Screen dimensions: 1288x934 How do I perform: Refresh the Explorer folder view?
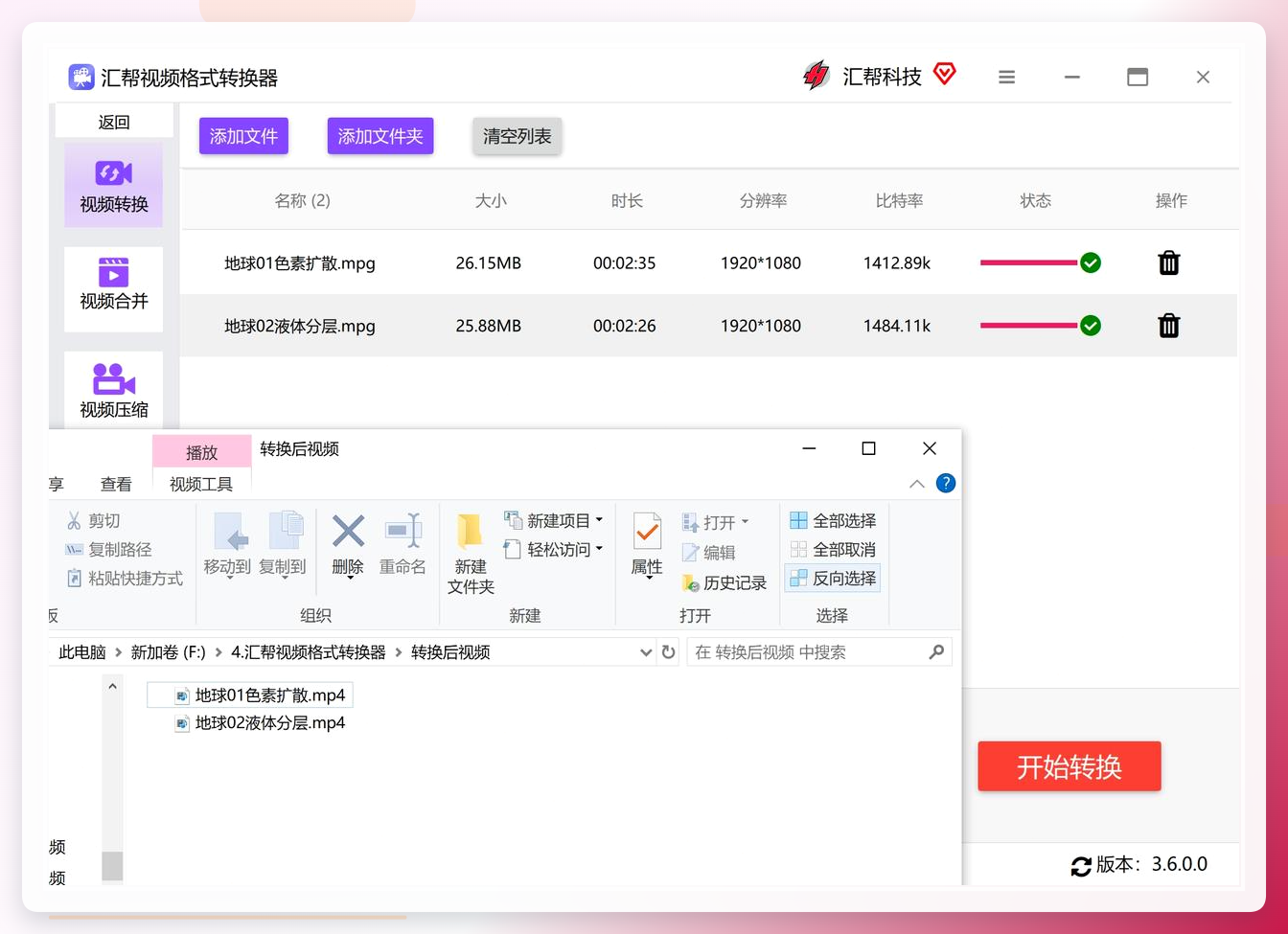click(x=668, y=652)
